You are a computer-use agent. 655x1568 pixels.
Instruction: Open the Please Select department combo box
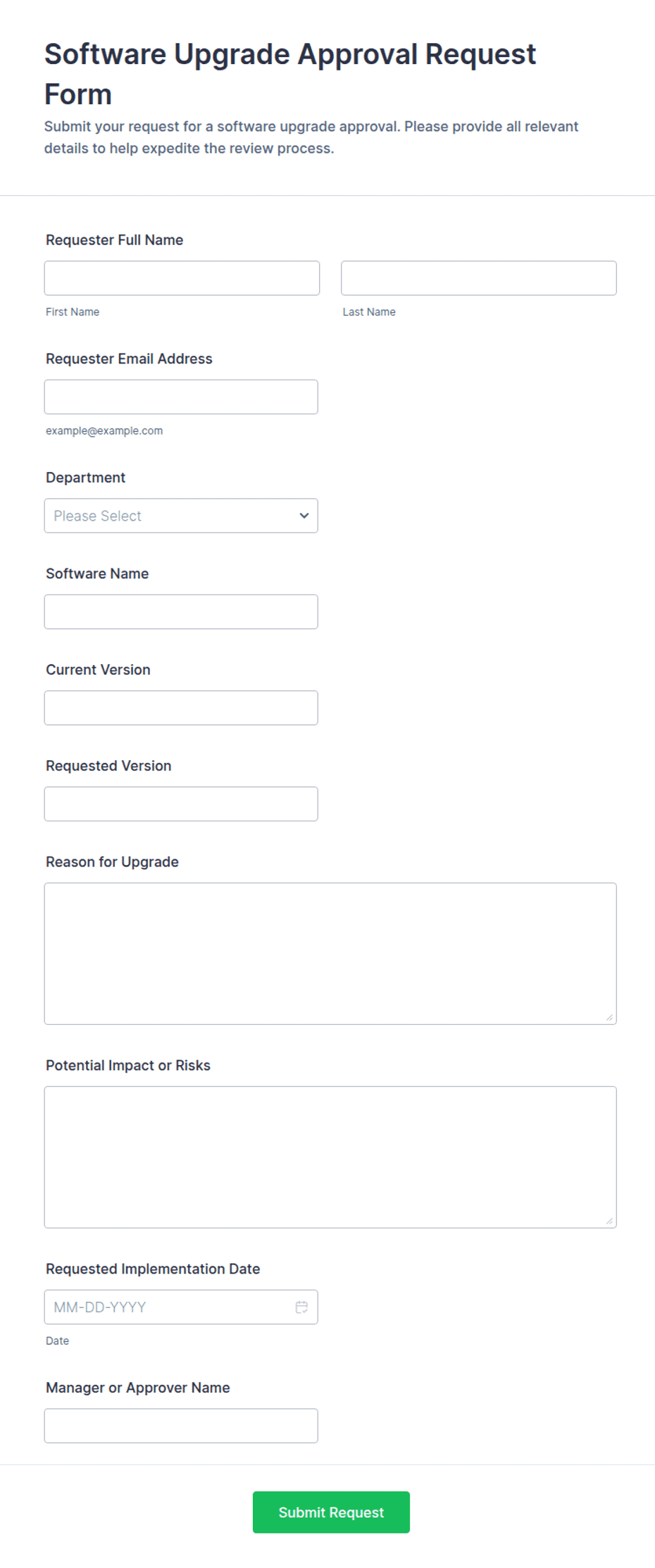(x=181, y=516)
